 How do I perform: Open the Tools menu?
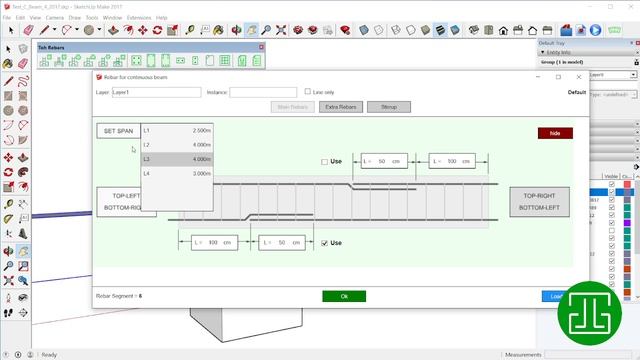(x=92, y=18)
